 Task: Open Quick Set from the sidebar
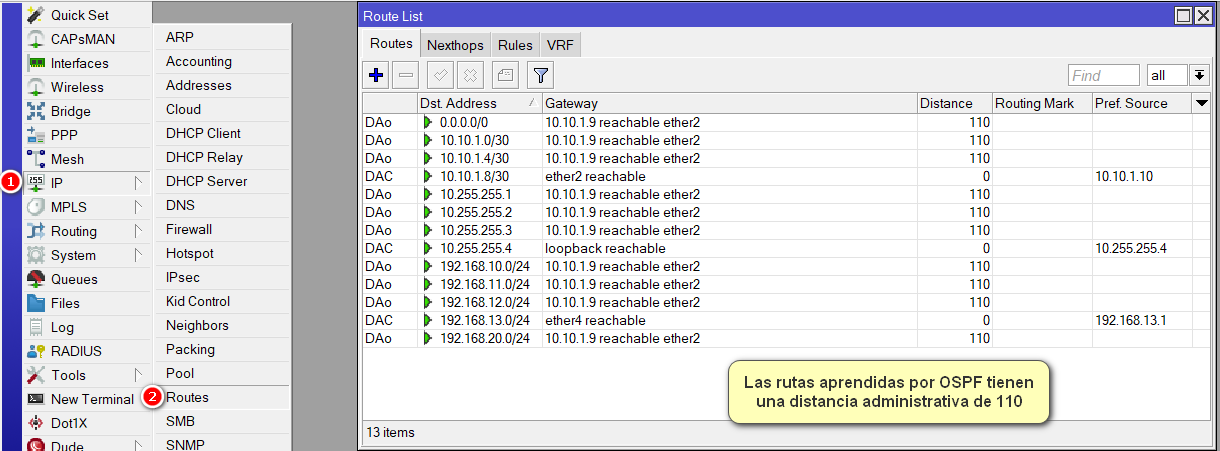pyautogui.click(x=80, y=15)
